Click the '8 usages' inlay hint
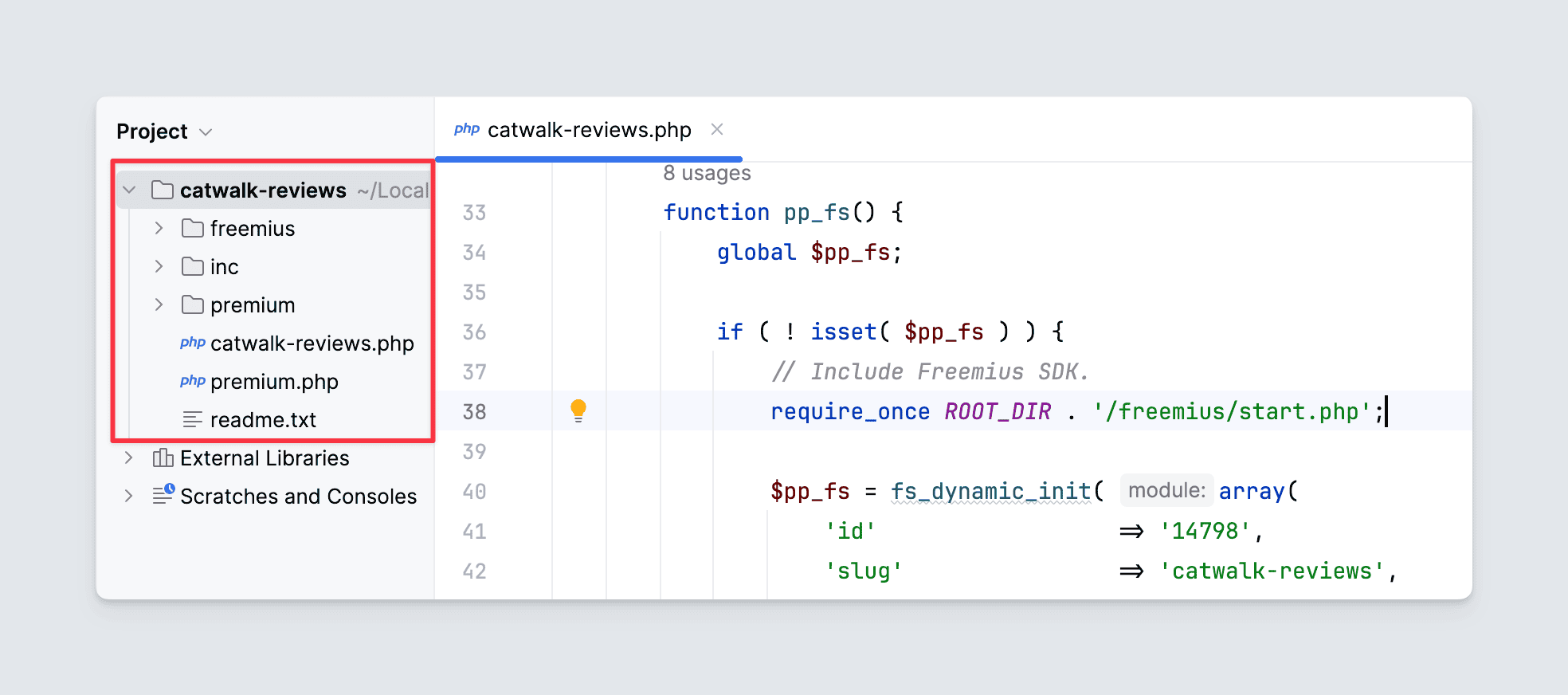Image resolution: width=1568 pixels, height=695 pixels. [x=708, y=174]
